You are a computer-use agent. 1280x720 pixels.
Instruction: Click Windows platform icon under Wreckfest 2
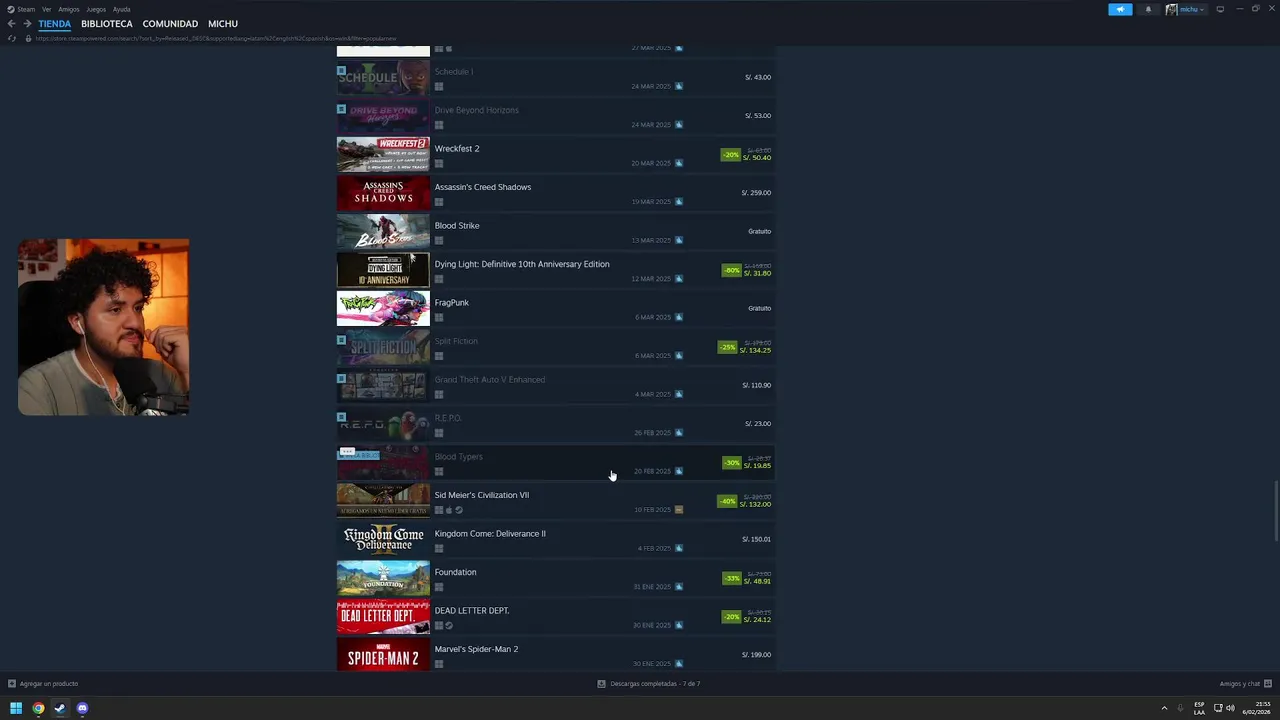pos(439,164)
